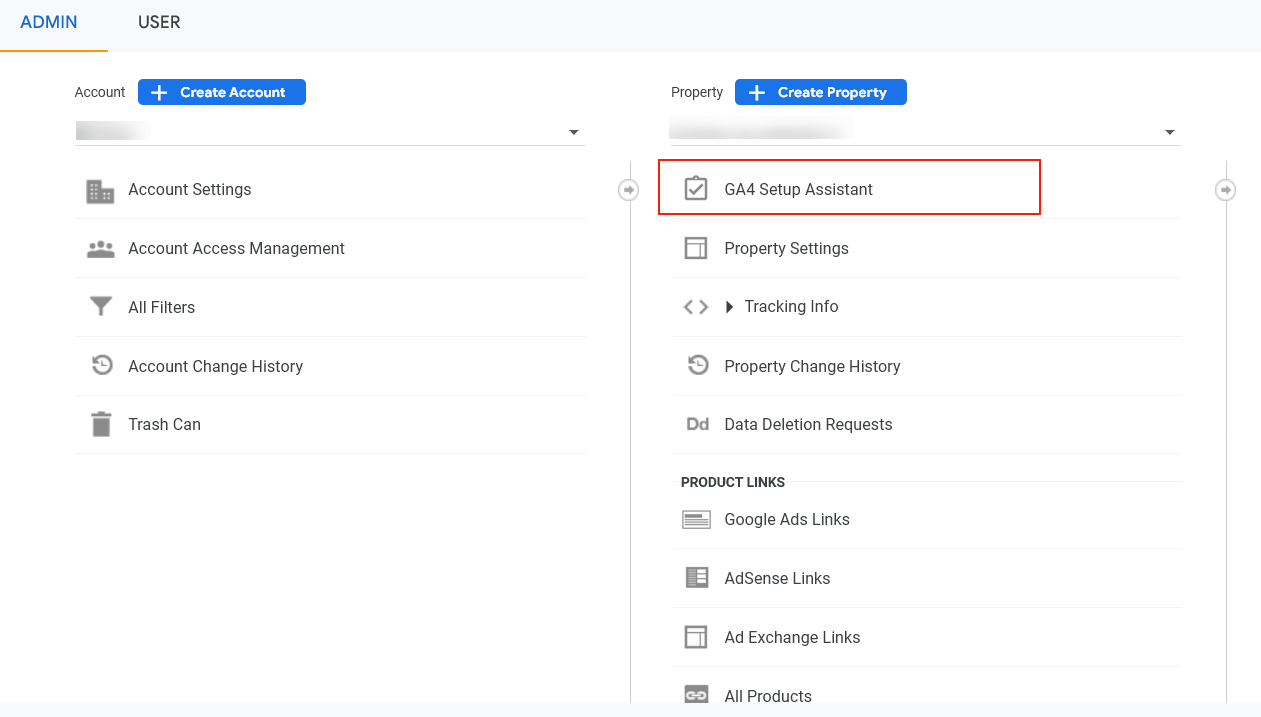Viewport: 1261px width, 717px height.
Task: Switch to the USER tab
Action: click(x=159, y=22)
